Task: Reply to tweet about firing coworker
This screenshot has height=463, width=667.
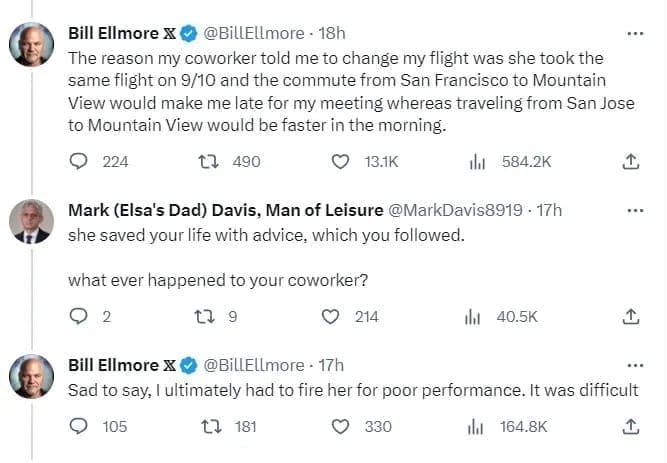Action: (x=79, y=427)
